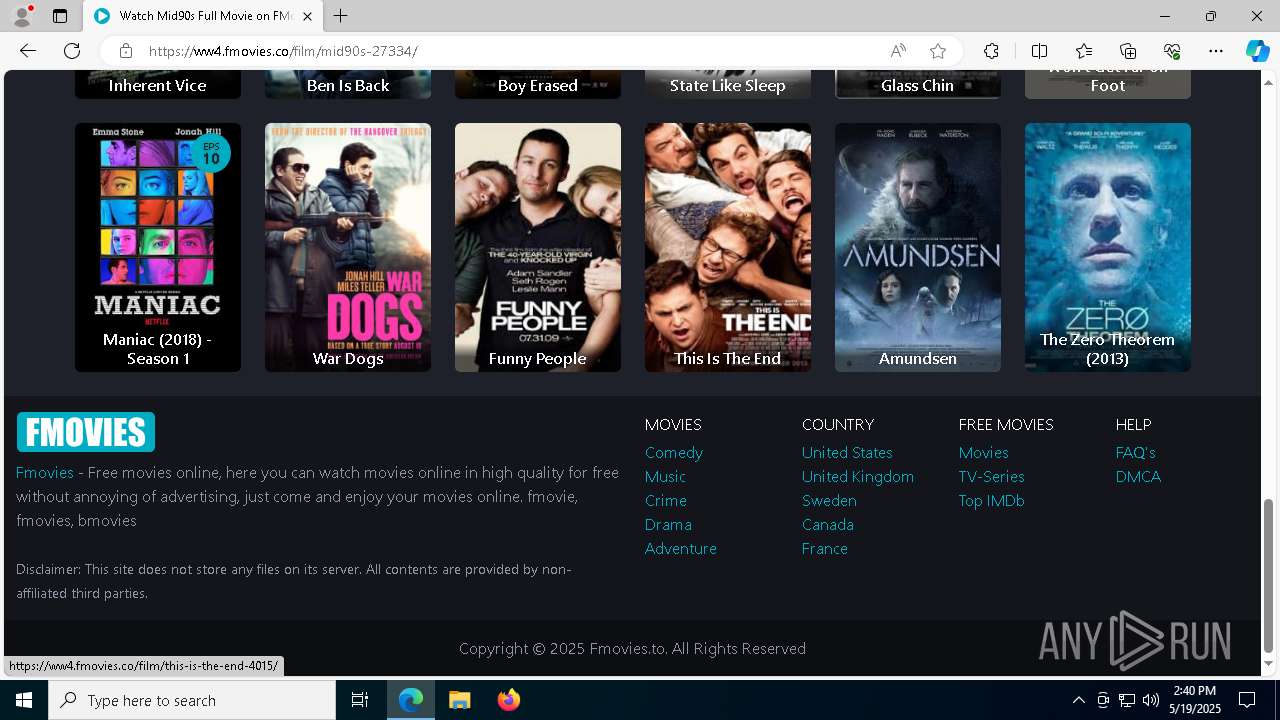Show hidden system tray icons
This screenshot has height=720, width=1280.
point(1078,700)
